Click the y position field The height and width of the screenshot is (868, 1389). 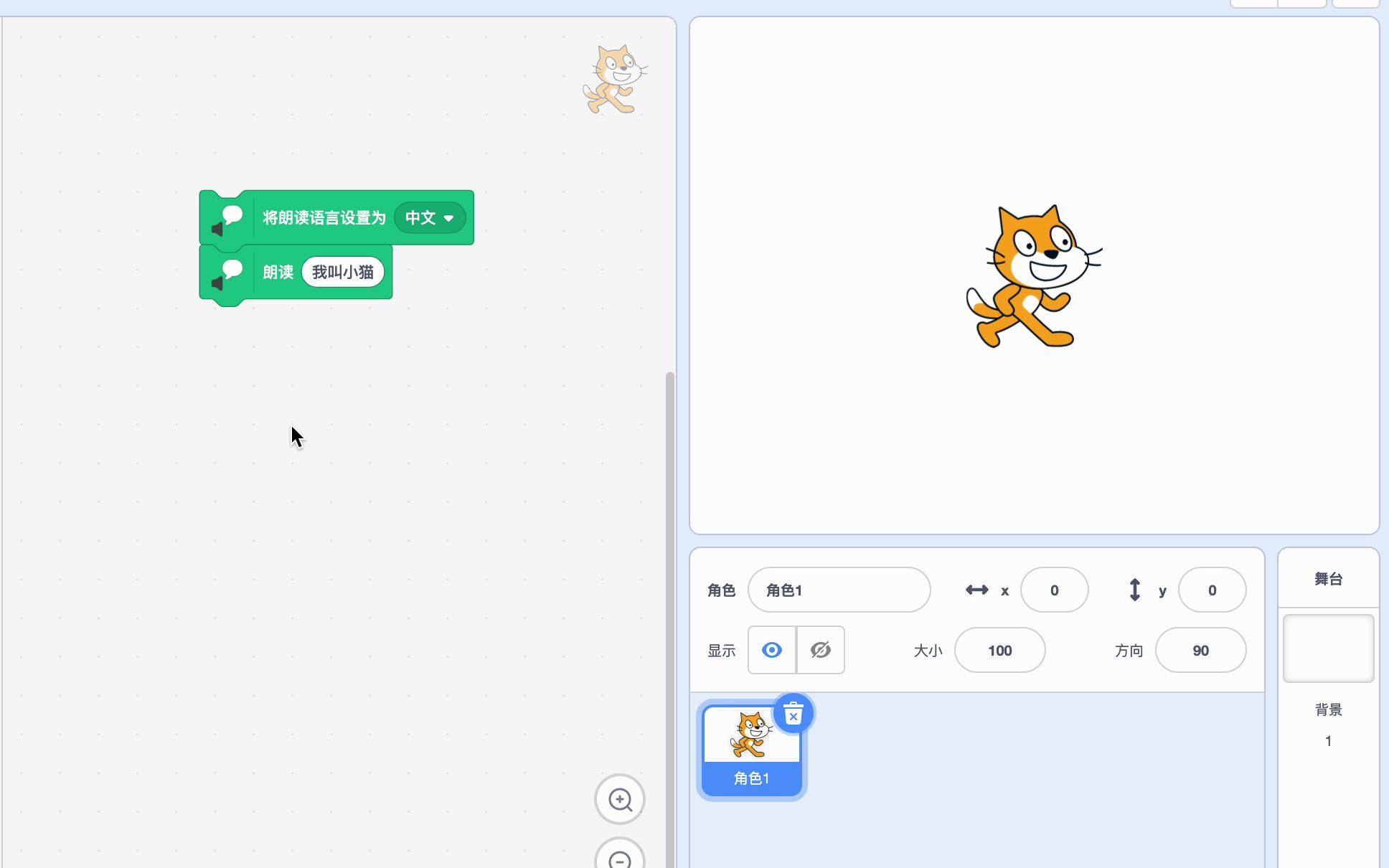click(1212, 590)
